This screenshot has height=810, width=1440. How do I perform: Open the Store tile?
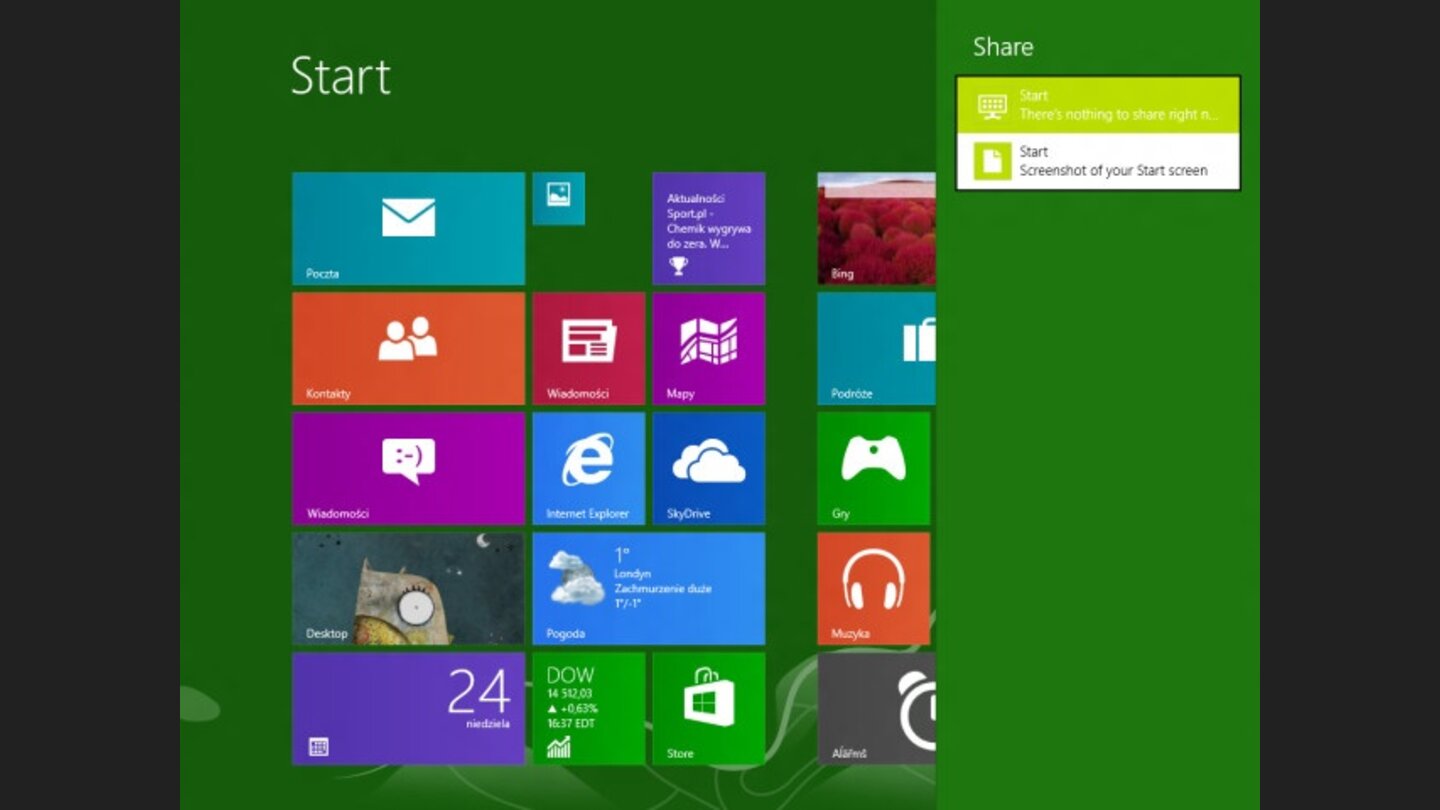709,708
